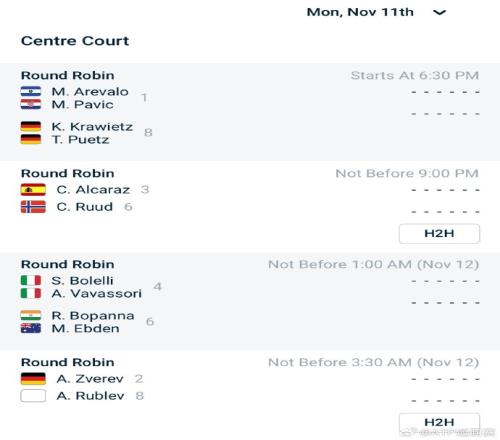Open H2H for Alcaraz vs Ruud
The image size is (500, 440).
coord(439,233)
